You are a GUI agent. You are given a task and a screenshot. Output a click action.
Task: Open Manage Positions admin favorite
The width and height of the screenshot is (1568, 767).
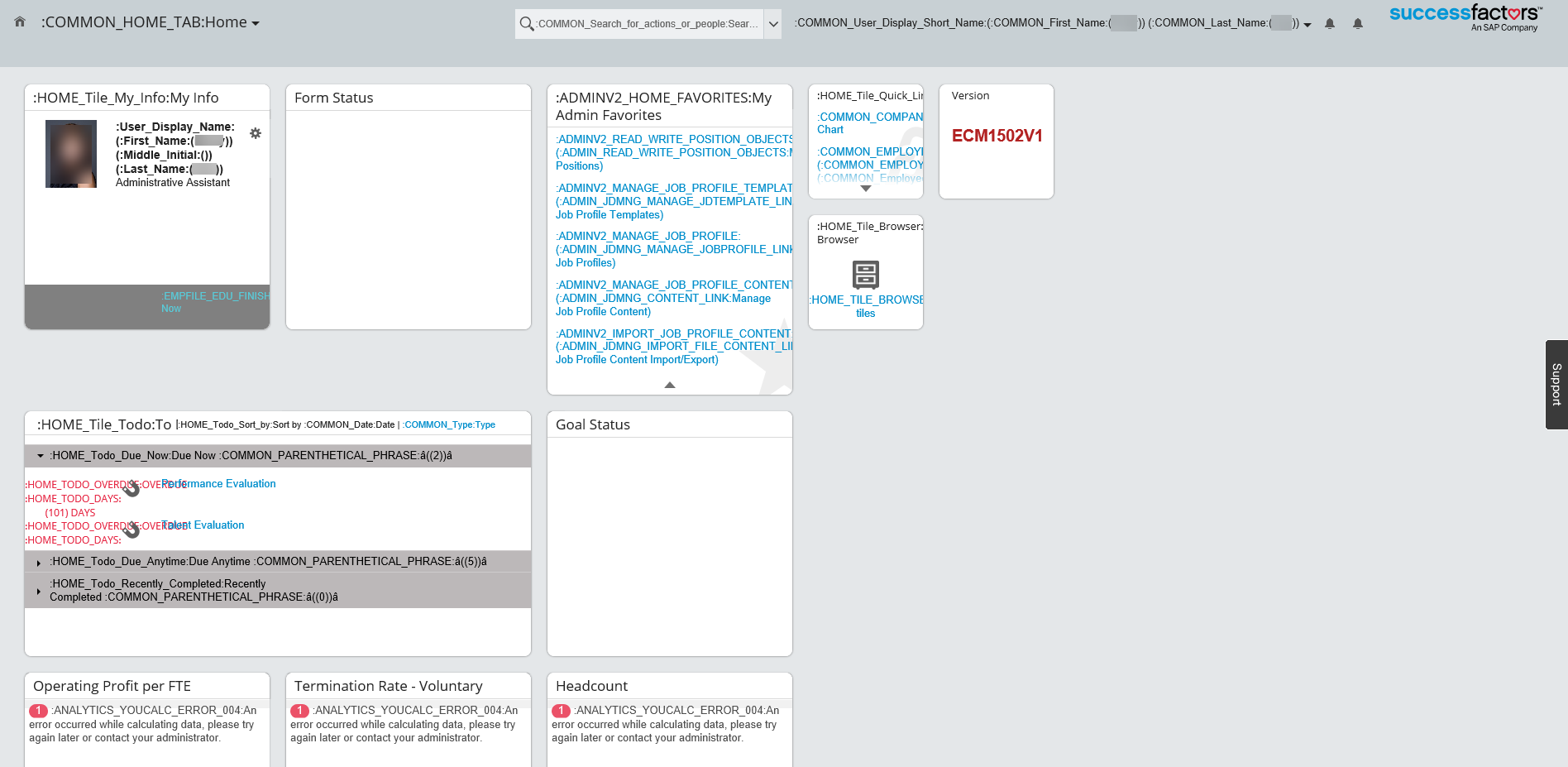coord(674,153)
